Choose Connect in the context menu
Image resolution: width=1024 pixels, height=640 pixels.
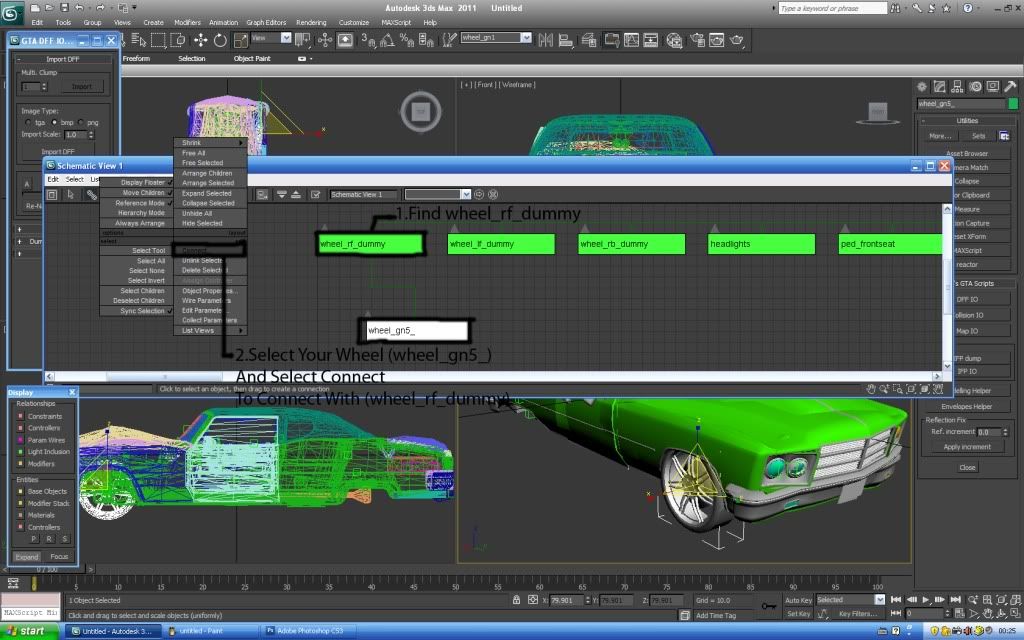[210, 250]
